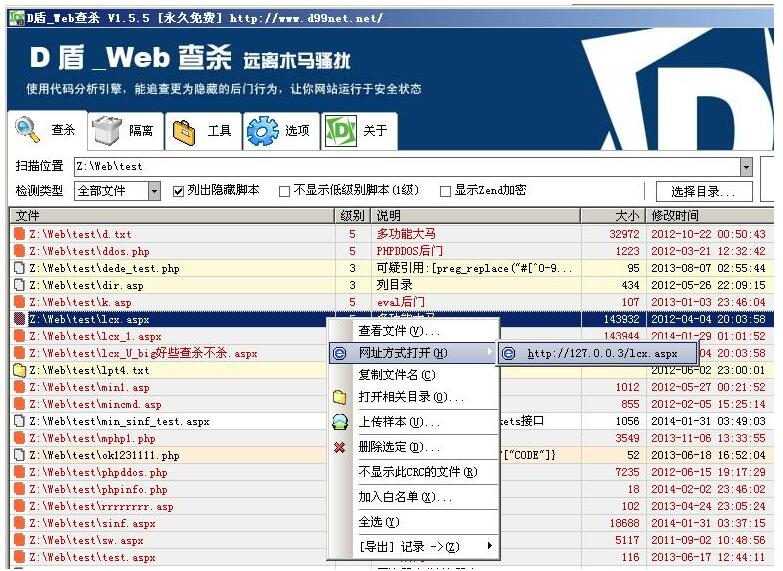Click browser icon in the URL submenu
783x571 pixels.
508,353
